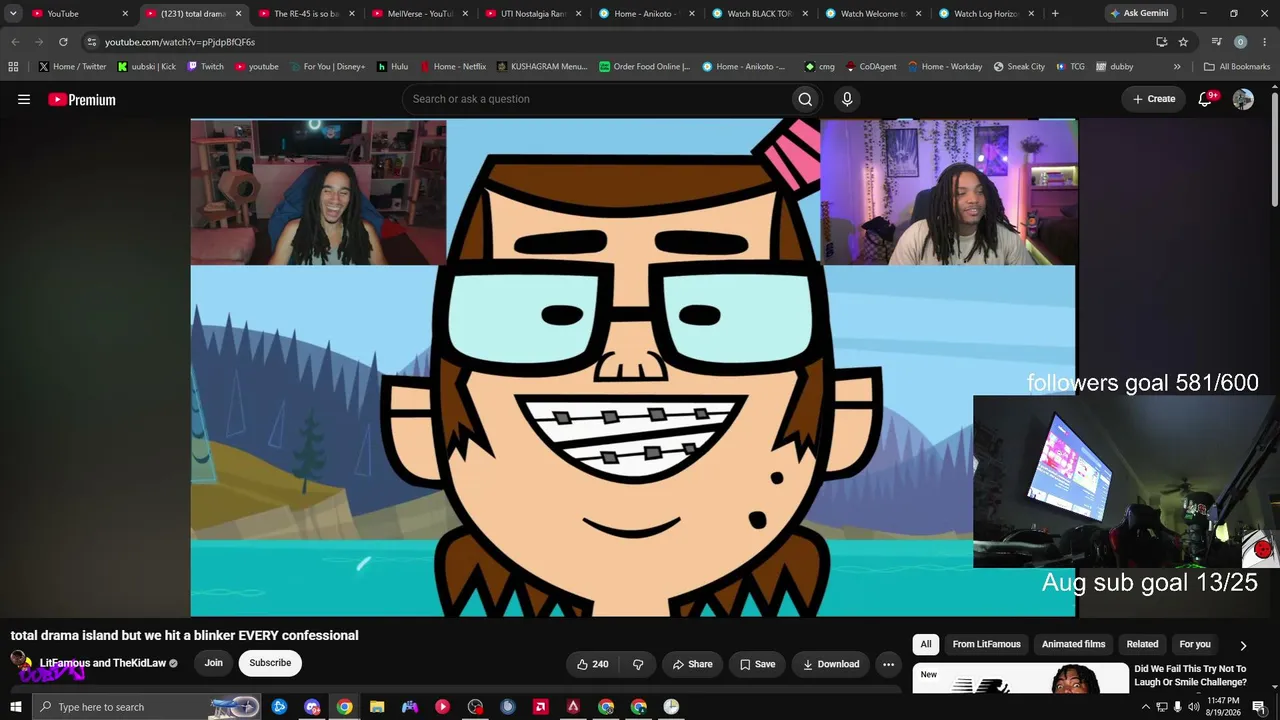Start voice search with the microphone
Image resolution: width=1280 pixels, height=720 pixels.
coord(847,99)
